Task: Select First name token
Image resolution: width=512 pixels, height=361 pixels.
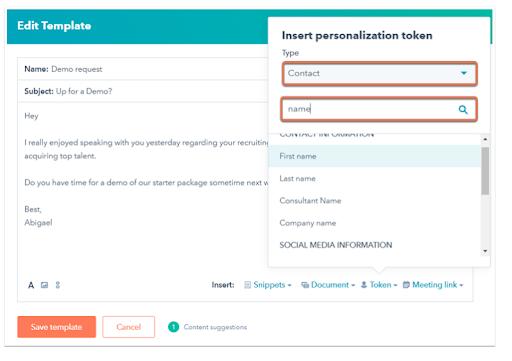Action: tap(375, 156)
